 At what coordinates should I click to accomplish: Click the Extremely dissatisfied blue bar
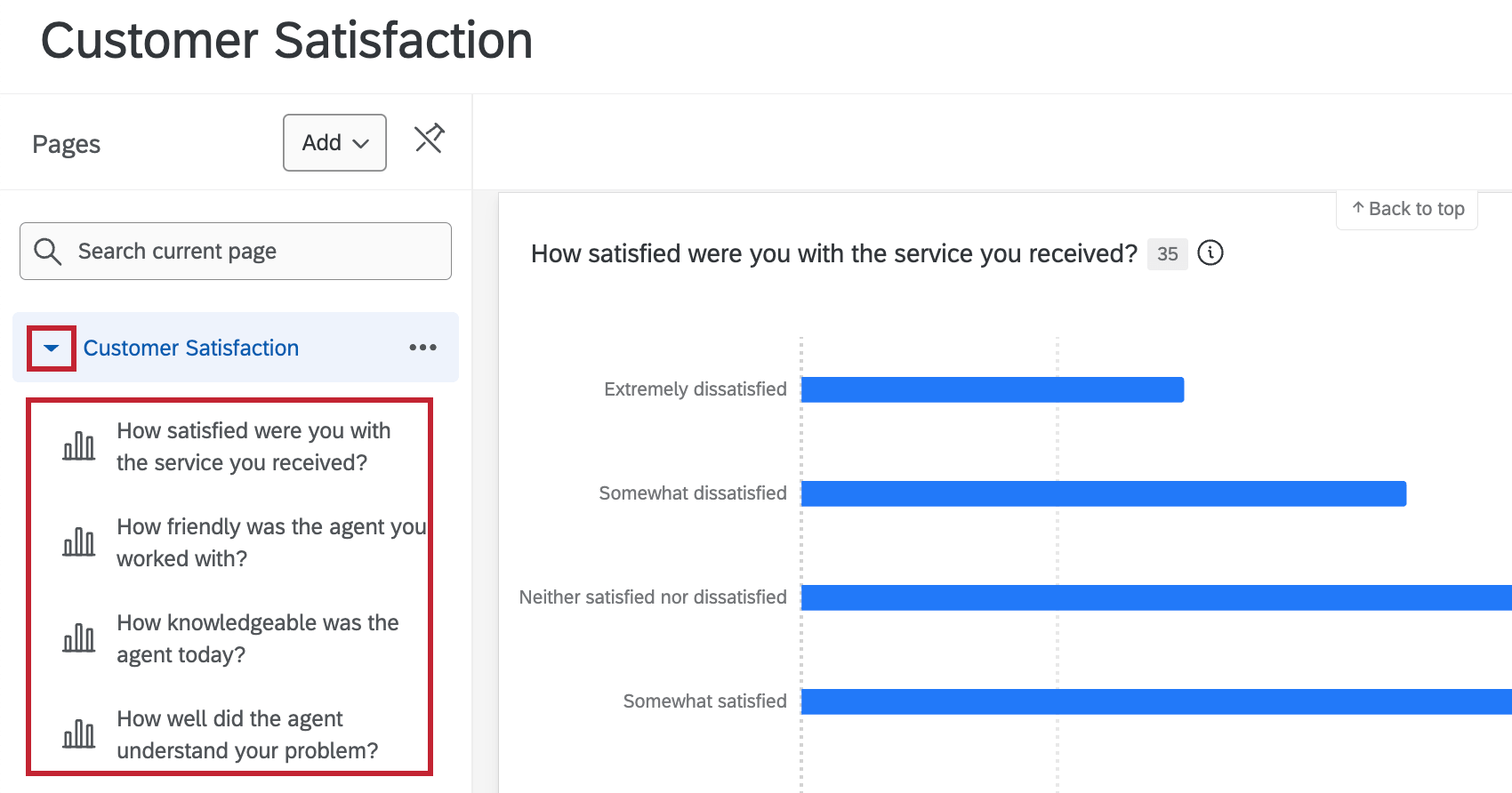tap(992, 389)
